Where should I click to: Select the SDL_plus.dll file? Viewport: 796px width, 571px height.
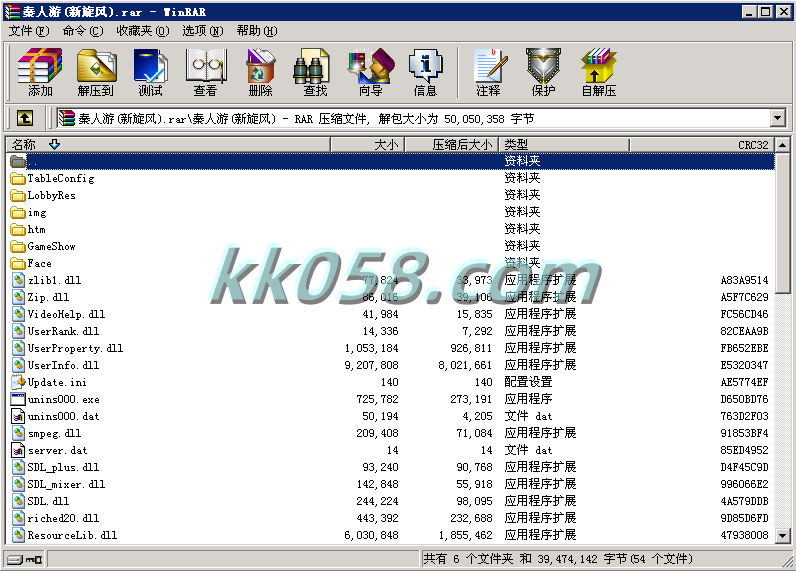[x=391, y=467]
